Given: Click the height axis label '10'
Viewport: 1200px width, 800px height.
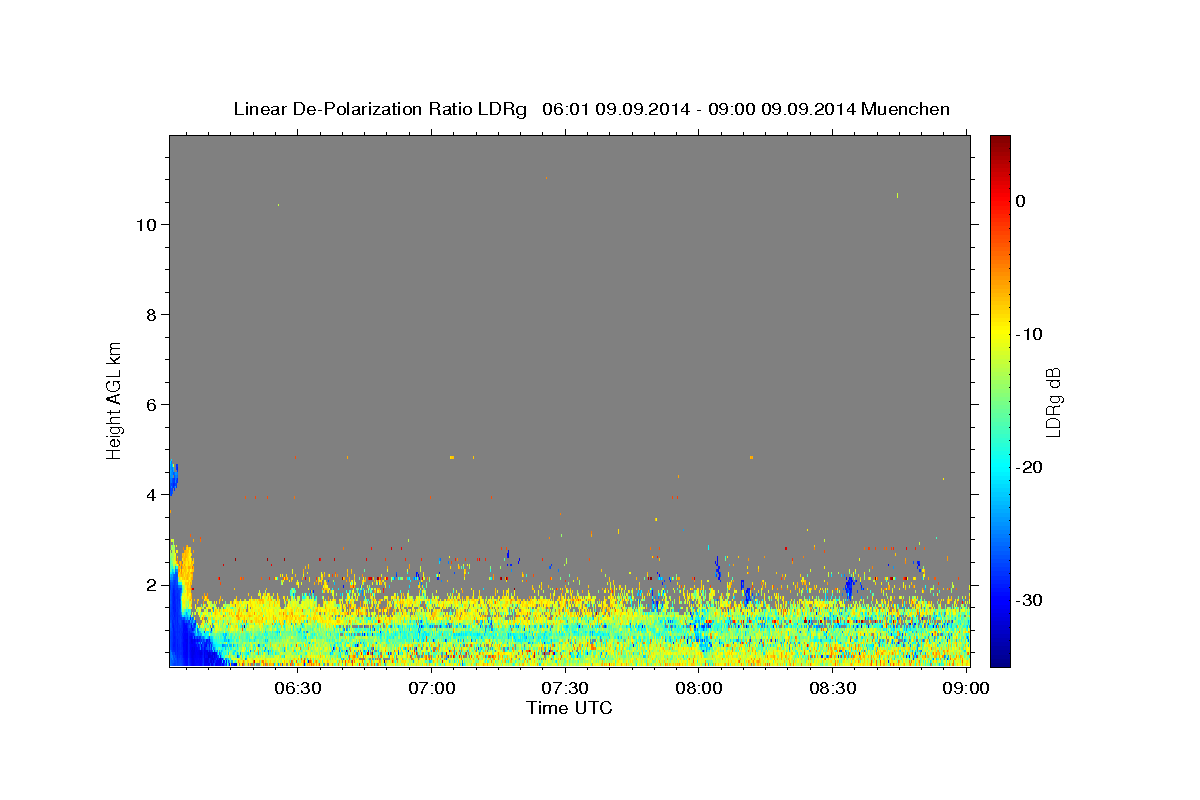Looking at the screenshot, I should tap(145, 225).
